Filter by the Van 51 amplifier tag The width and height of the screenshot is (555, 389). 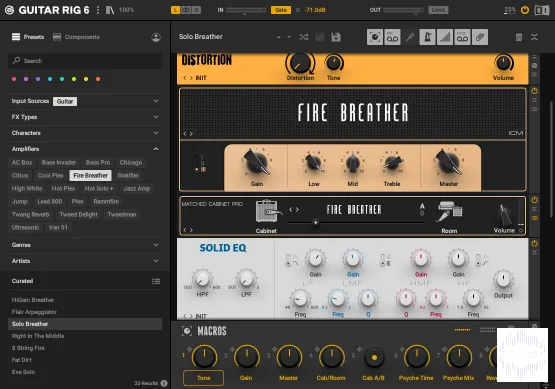pos(58,227)
